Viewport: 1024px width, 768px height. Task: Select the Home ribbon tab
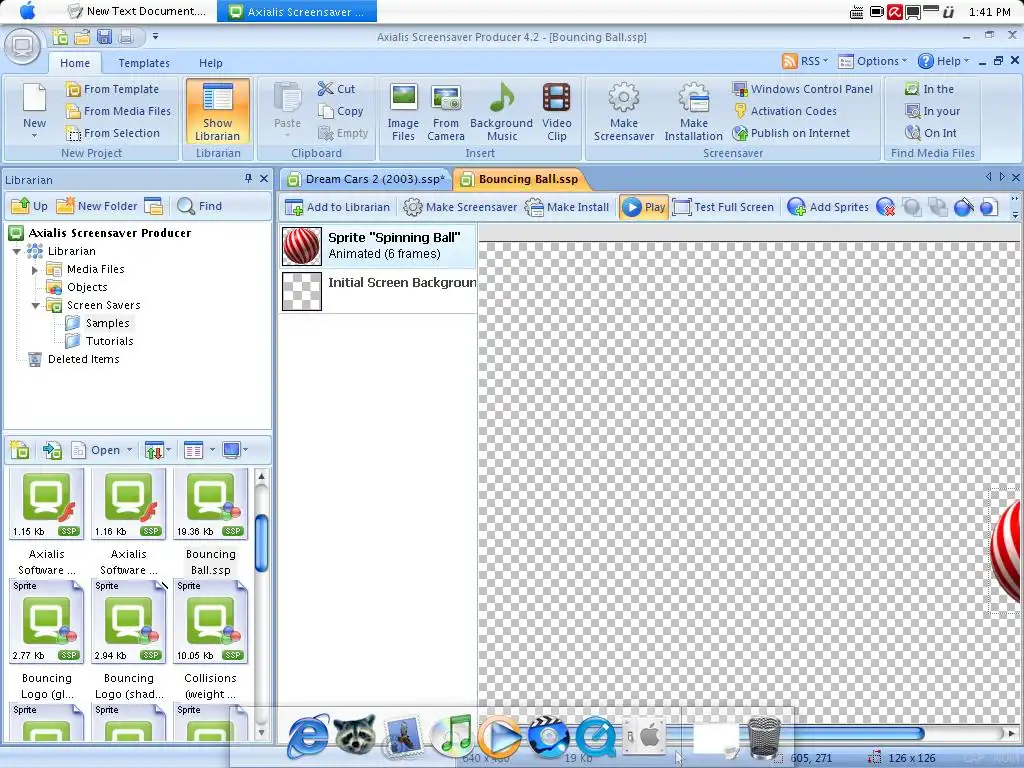(75, 63)
